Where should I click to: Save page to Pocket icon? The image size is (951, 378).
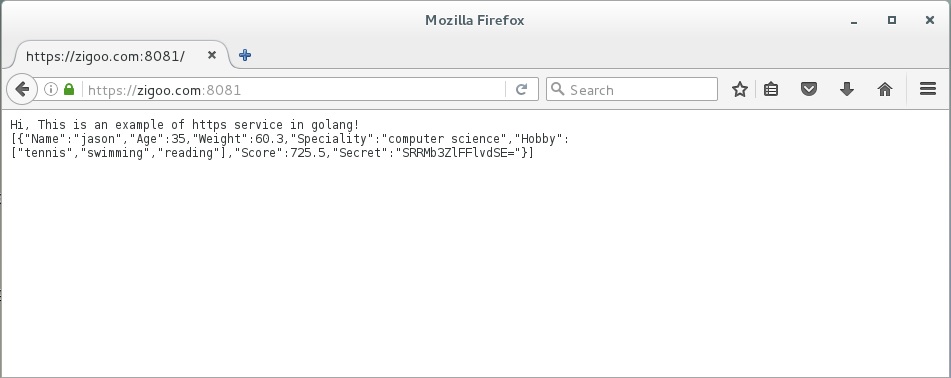[808, 90]
